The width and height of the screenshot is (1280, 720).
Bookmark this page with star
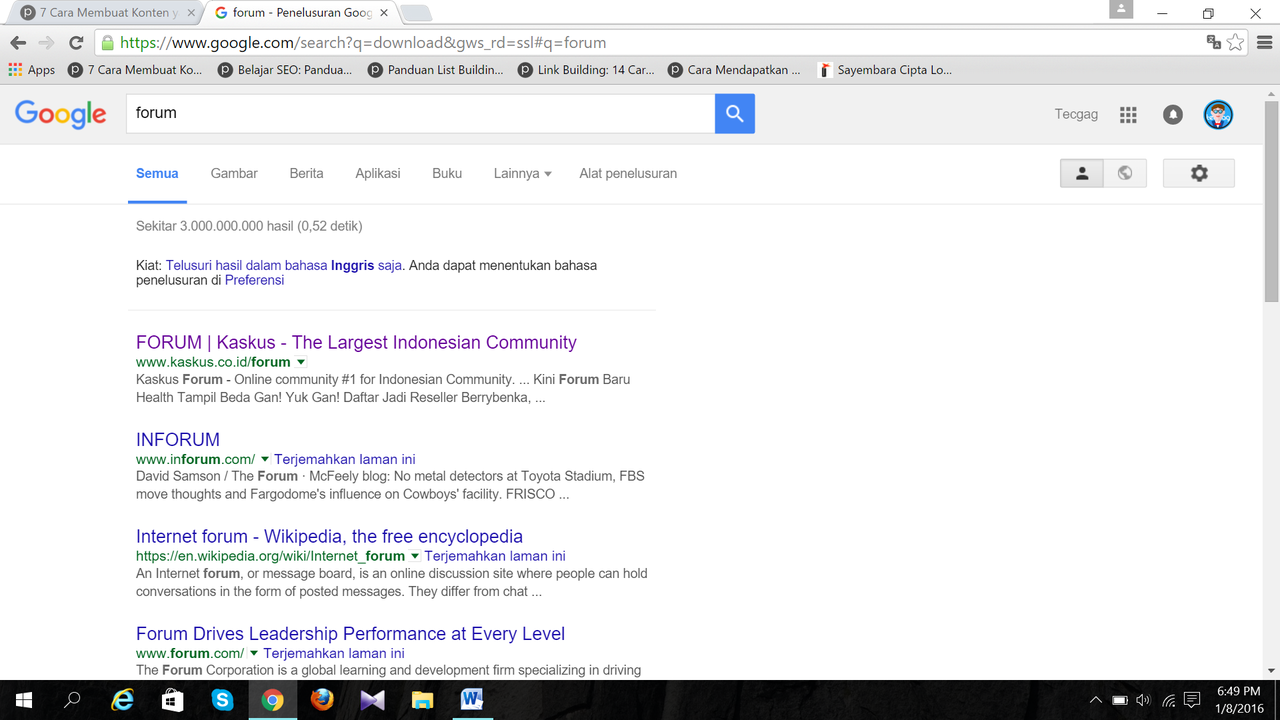1236,42
